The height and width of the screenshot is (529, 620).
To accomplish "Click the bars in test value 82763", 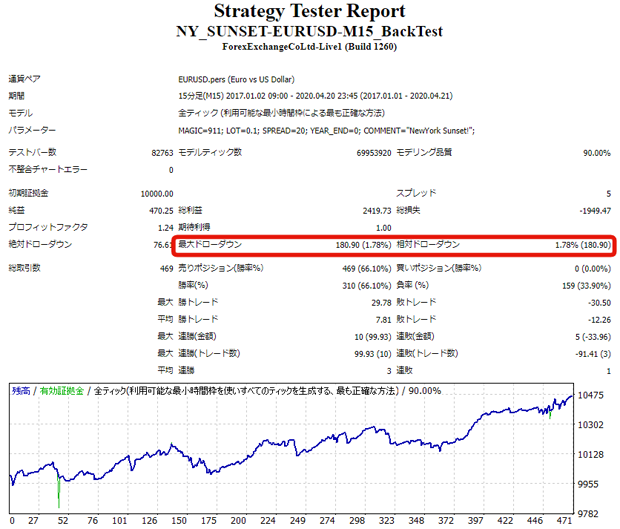I will tap(162, 153).
